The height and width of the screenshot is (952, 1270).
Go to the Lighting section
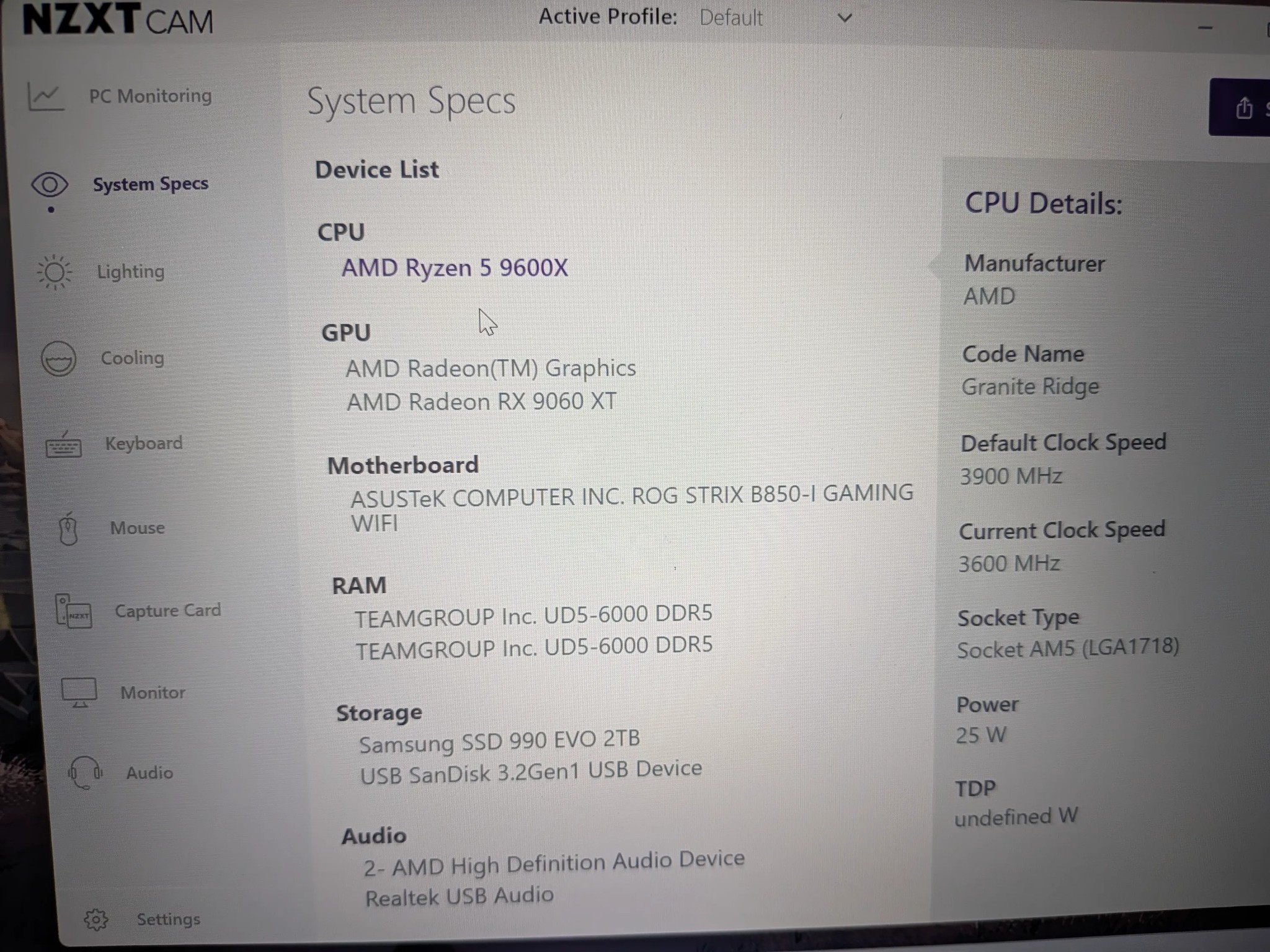pyautogui.click(x=131, y=271)
